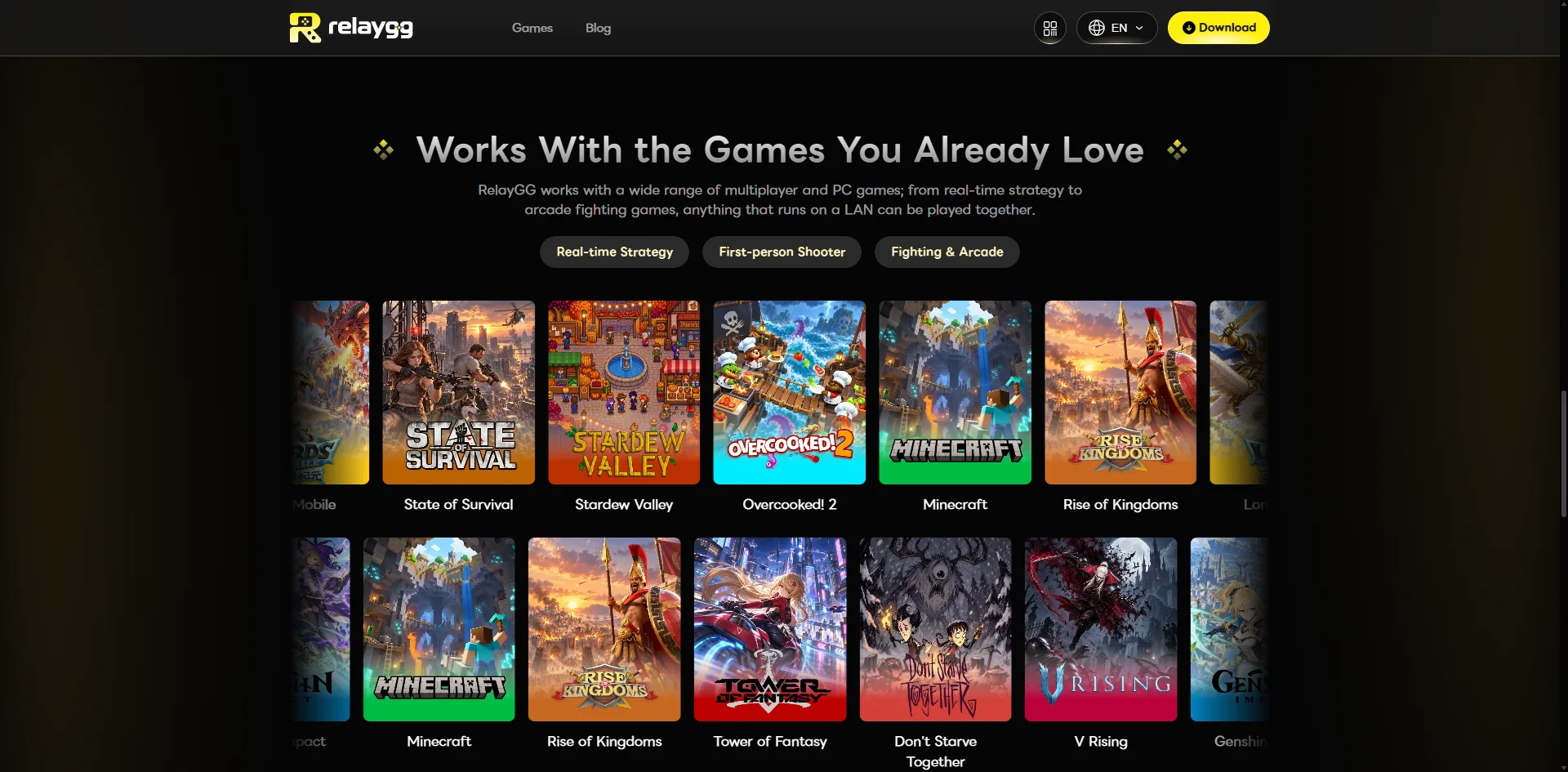Click the page's vertical scrollbar thumb
1568x772 pixels.
coord(1564,453)
